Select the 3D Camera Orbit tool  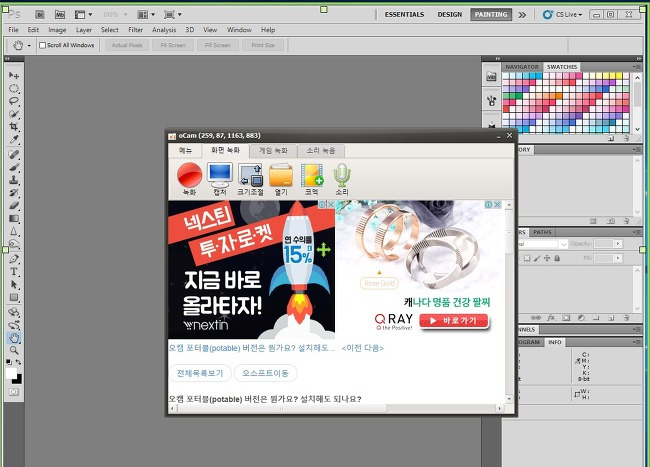pyautogui.click(x=14, y=325)
